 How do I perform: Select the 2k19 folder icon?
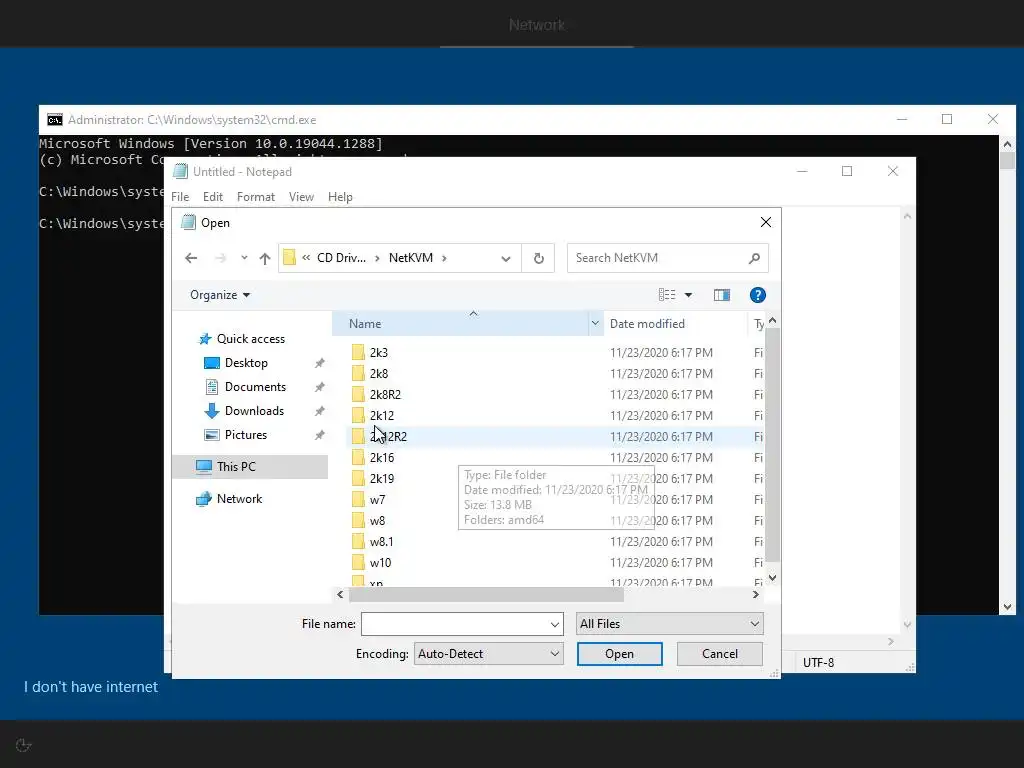coord(358,479)
